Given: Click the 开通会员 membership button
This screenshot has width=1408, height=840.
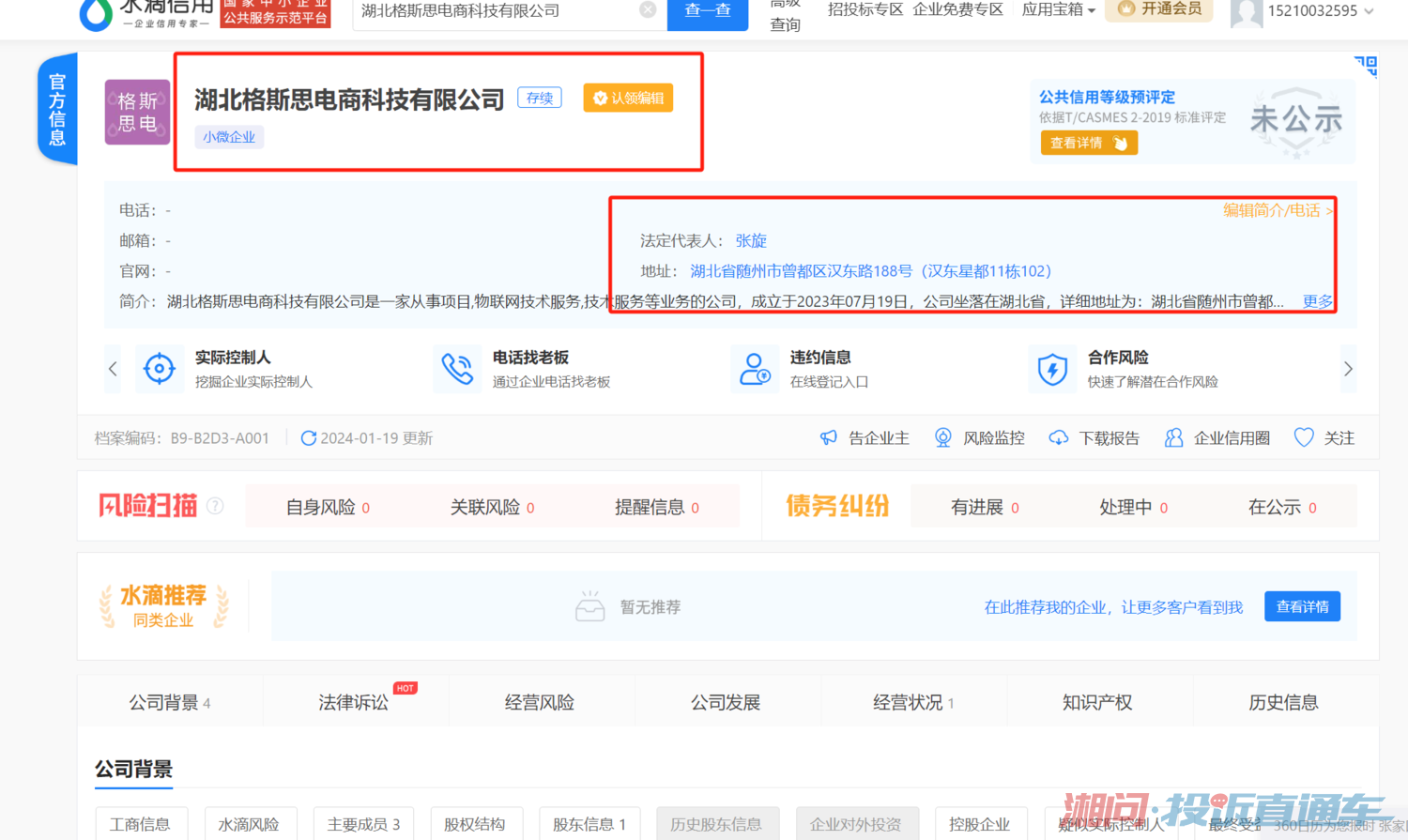Looking at the screenshot, I should pyautogui.click(x=1159, y=9).
